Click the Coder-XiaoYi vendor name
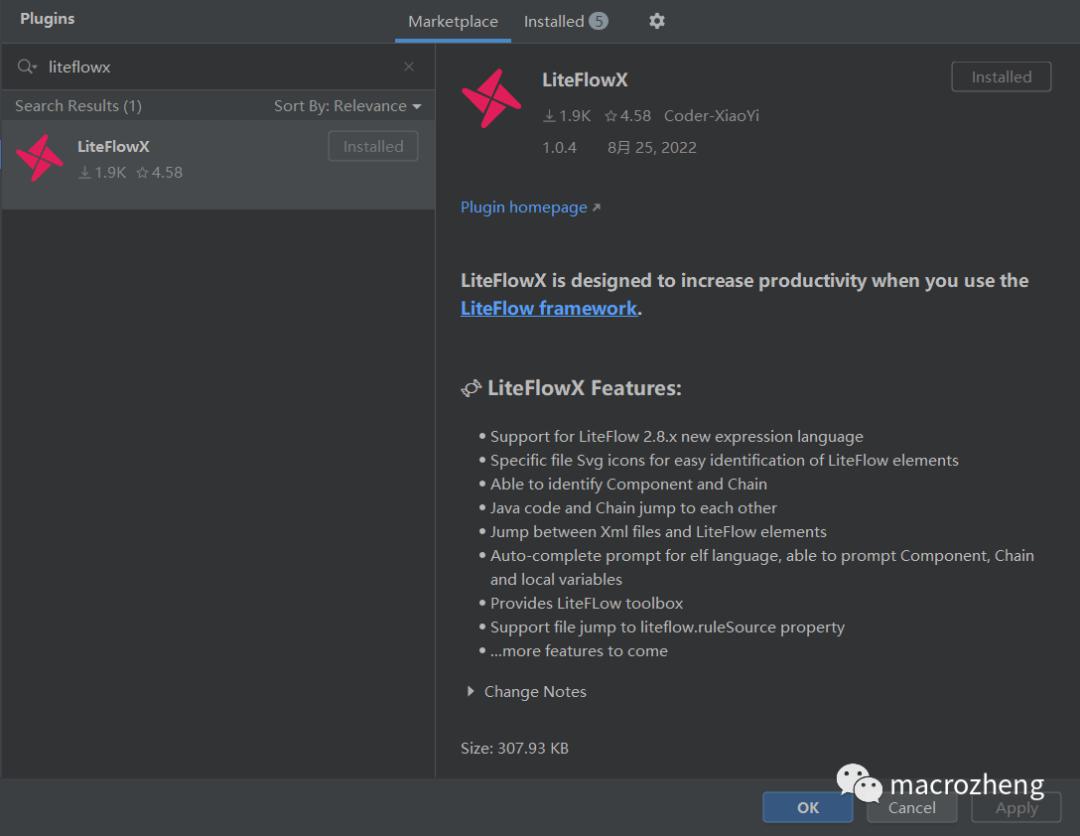 (x=711, y=116)
